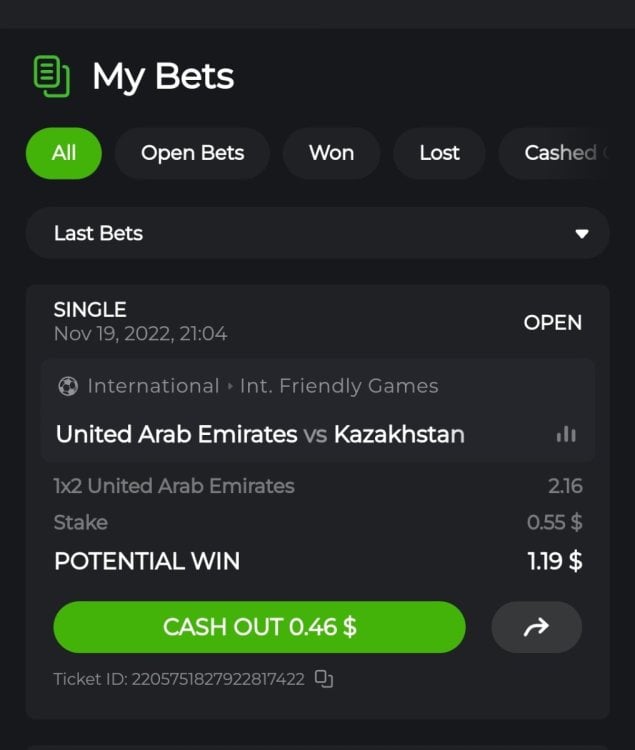Open United Arab Emirates vs Kazakhstan match
Viewport: 635px width, 750px height.
click(260, 434)
